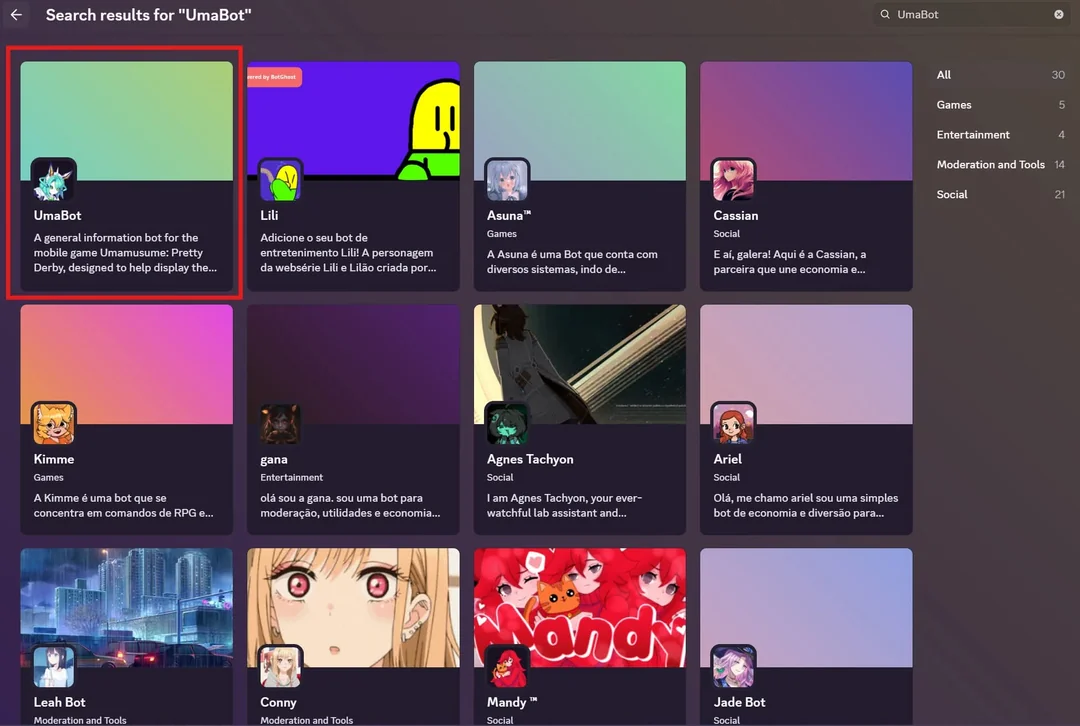Filter results by Social category
The width and height of the screenshot is (1080, 726).
pyautogui.click(x=1000, y=194)
